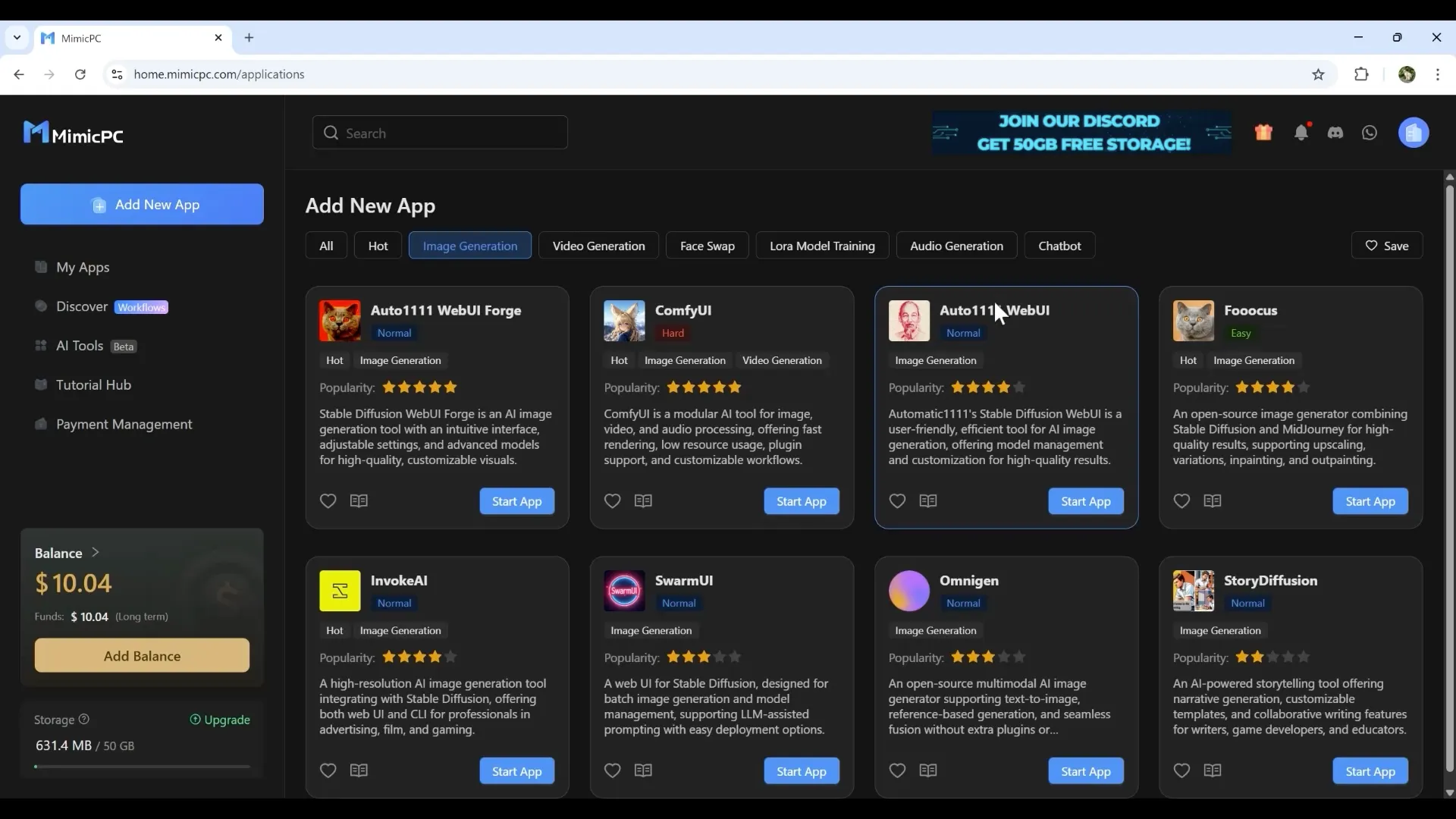
Task: Click the storage help question mark icon
Action: point(84,719)
